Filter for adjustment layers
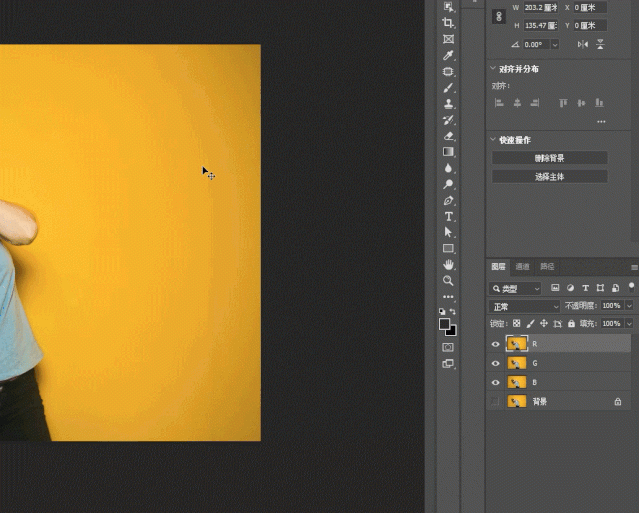Screen dimensions: 639x513 coord(570,288)
